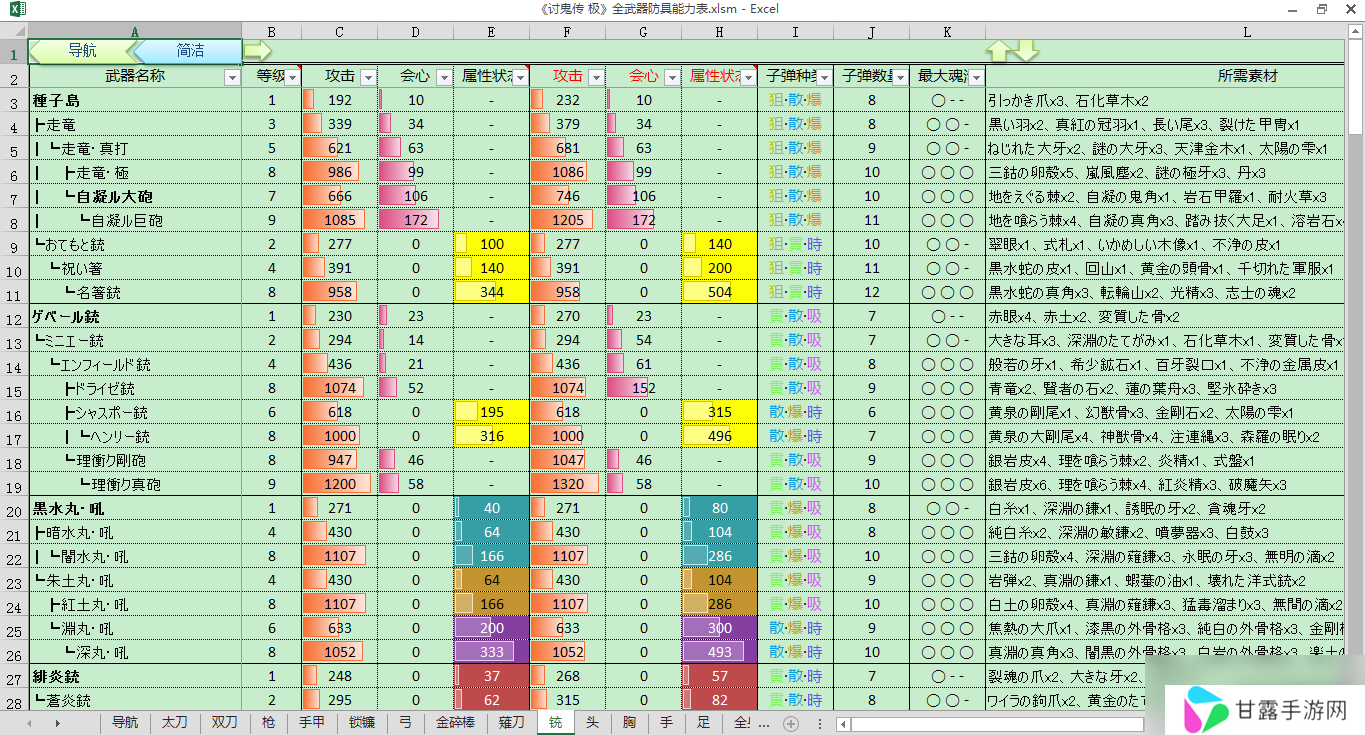Click the blue 简洁 button in row 1

click(x=189, y=51)
